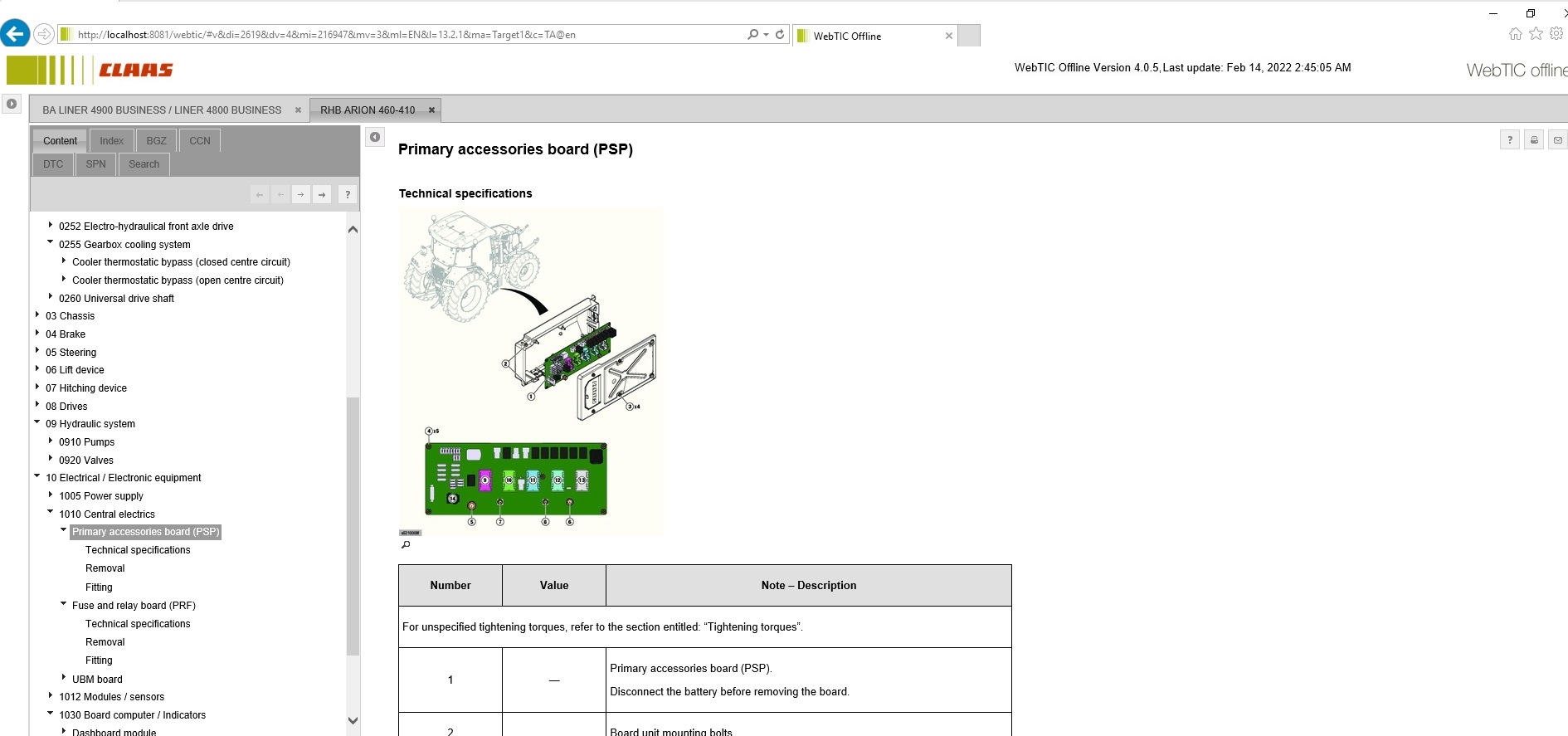Viewport: 1568px width, 736px height.
Task: Click the browser back arrow button
Action: pos(15,34)
